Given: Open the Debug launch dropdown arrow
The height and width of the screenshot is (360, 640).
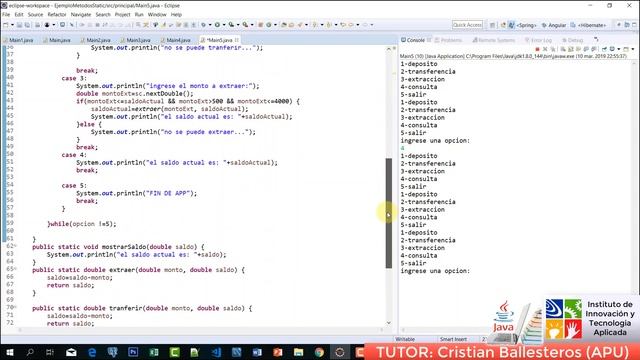Looking at the screenshot, I should [x=210, y=25].
